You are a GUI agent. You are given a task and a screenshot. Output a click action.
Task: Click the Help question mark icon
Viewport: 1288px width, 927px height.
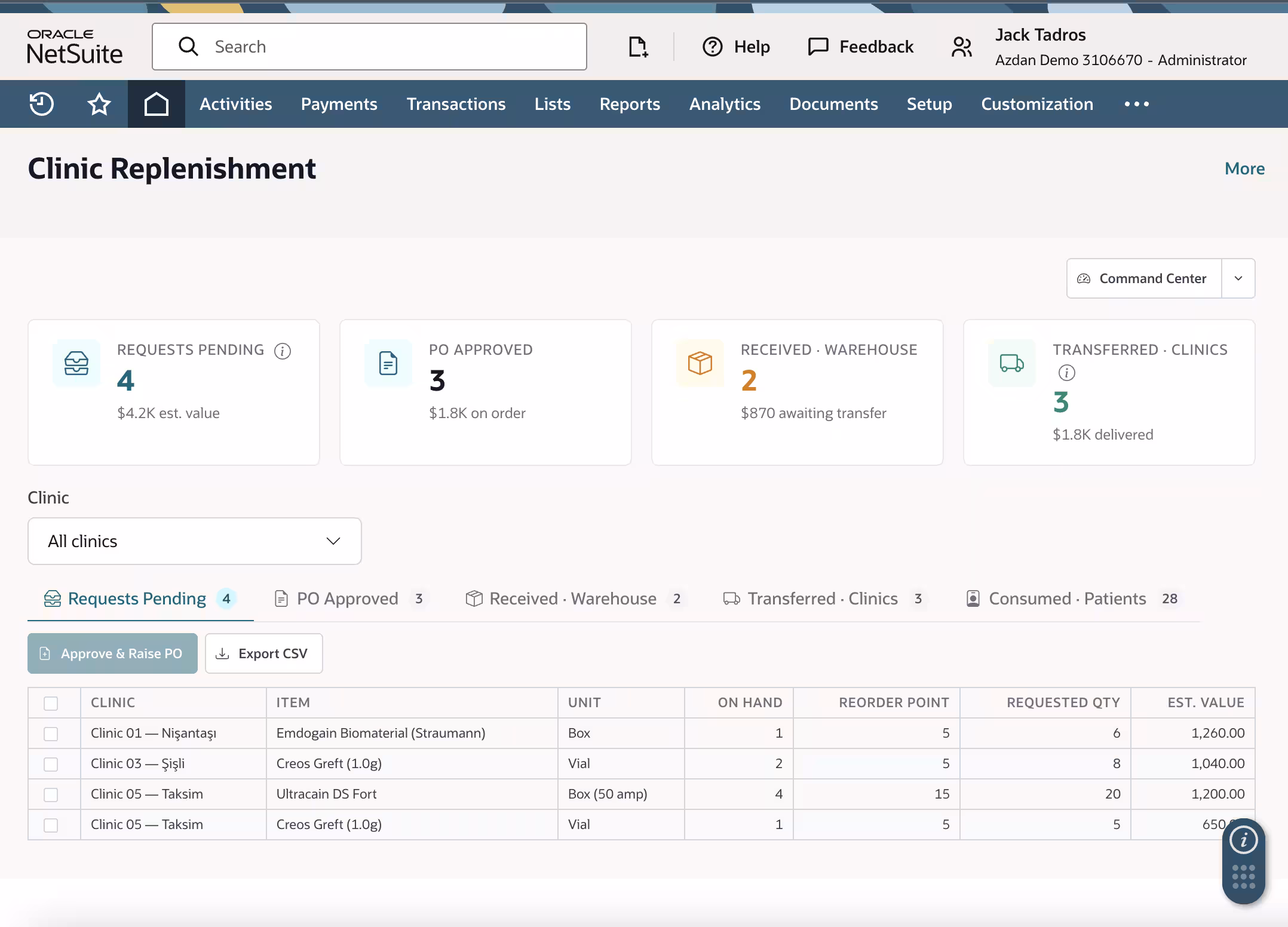[713, 47]
